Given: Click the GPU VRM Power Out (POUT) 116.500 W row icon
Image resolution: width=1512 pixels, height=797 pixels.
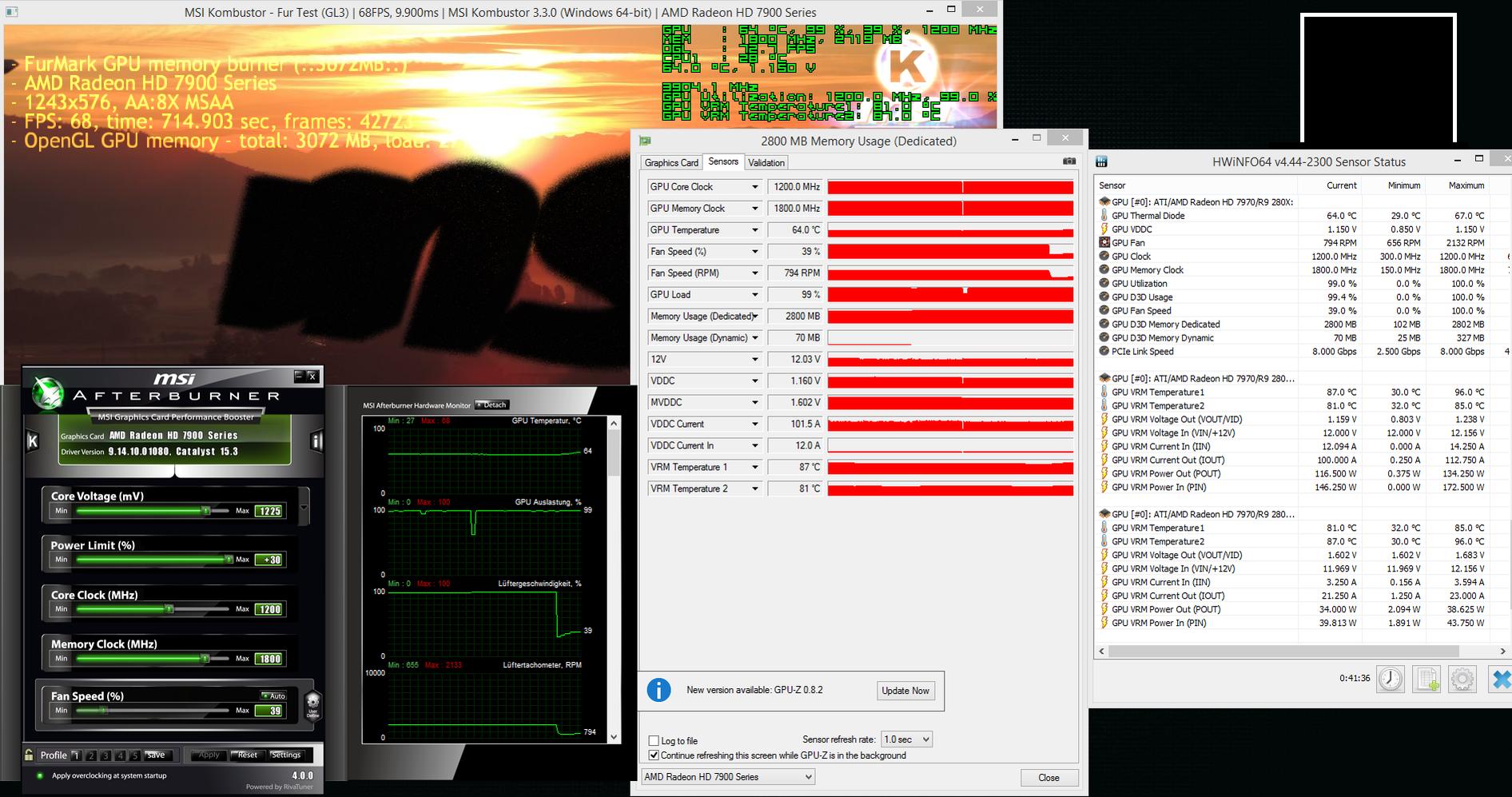Looking at the screenshot, I should [x=1104, y=473].
